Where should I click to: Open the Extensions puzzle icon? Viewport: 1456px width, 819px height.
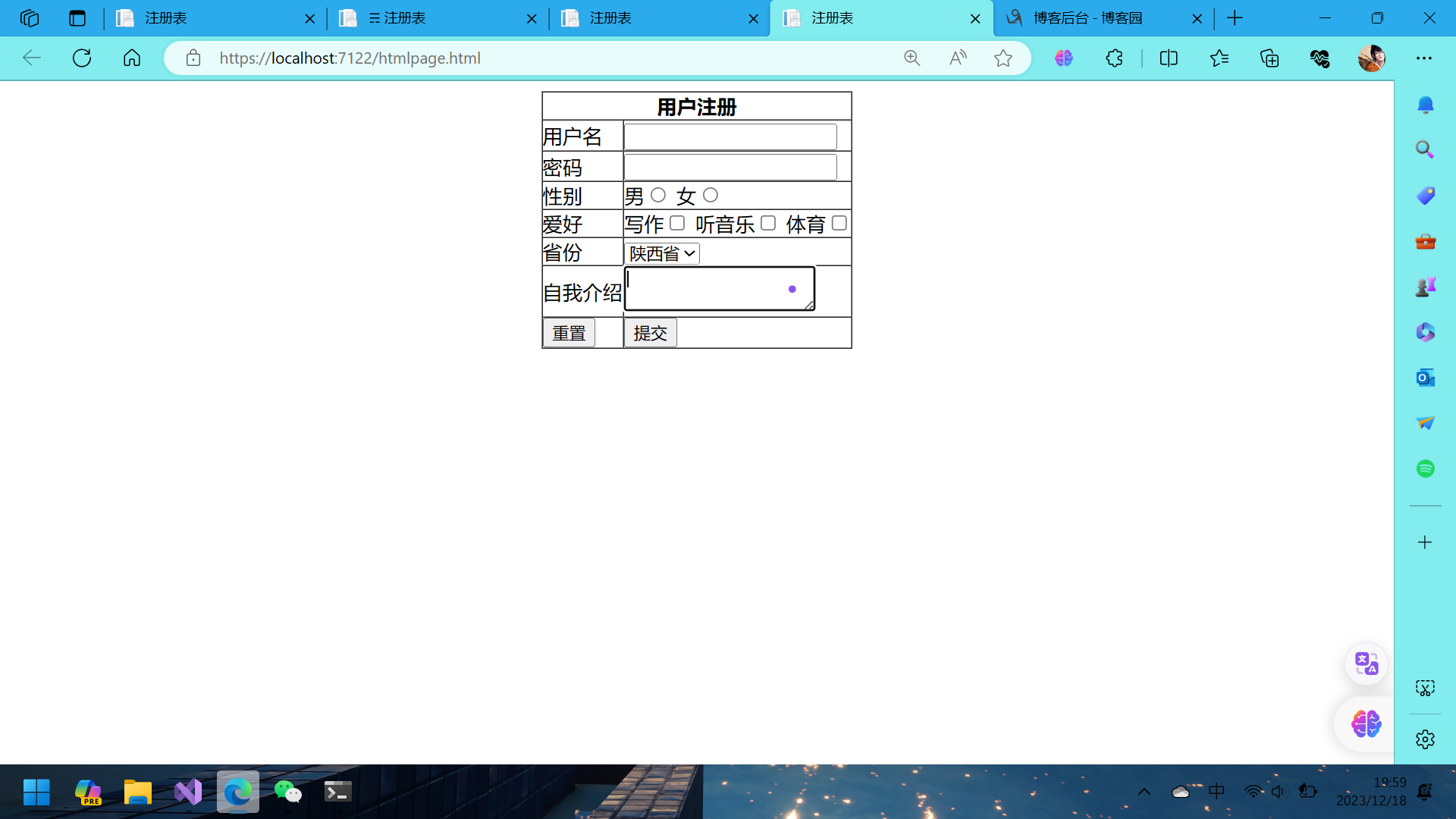1114,58
